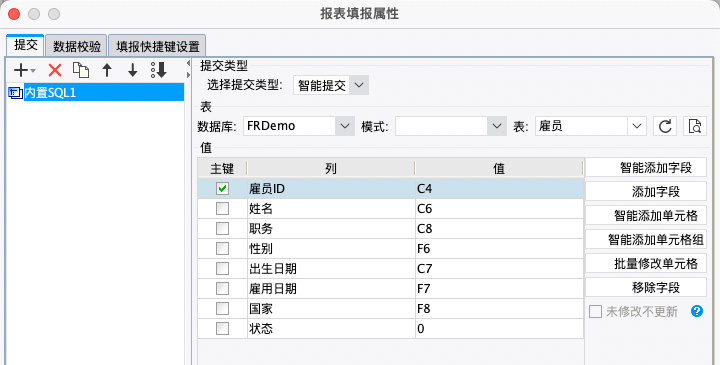Enable 未修改不更新 checkbox
Viewport: 720px width, 365px height.
click(x=595, y=312)
